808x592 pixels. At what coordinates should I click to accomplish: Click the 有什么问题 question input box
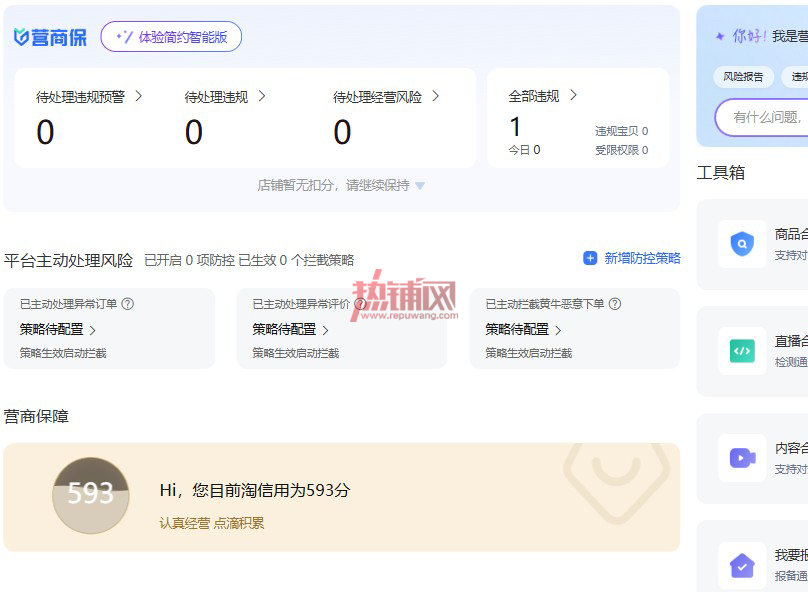point(762,117)
